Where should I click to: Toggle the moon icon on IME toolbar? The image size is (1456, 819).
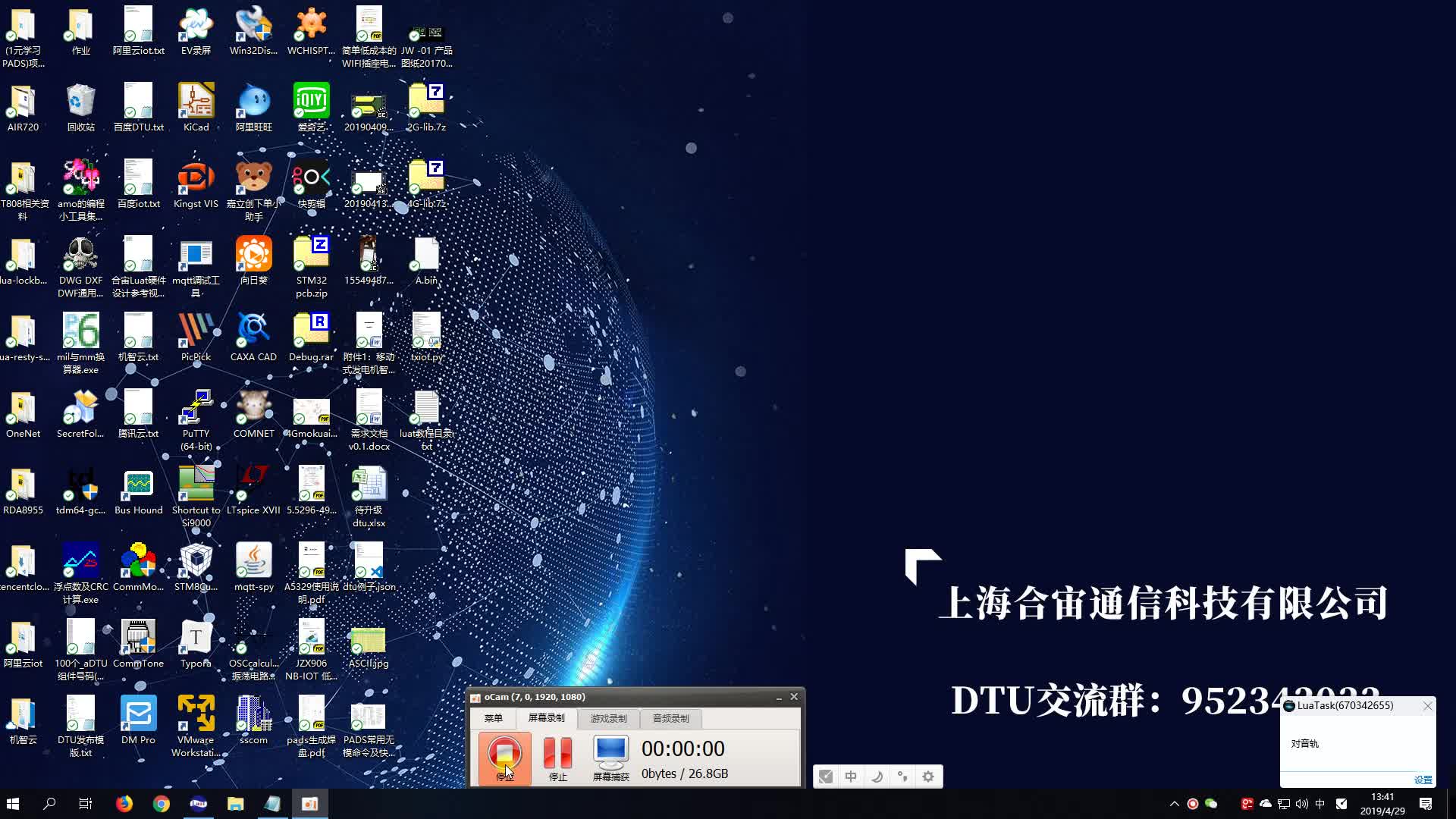(x=877, y=776)
